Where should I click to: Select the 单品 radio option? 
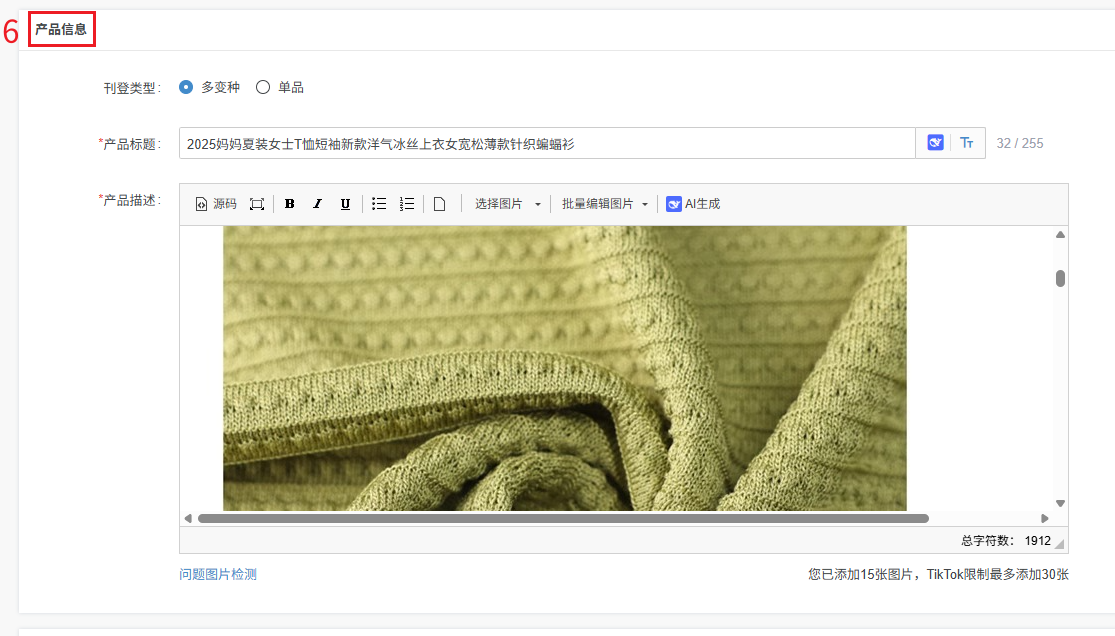tap(263, 87)
